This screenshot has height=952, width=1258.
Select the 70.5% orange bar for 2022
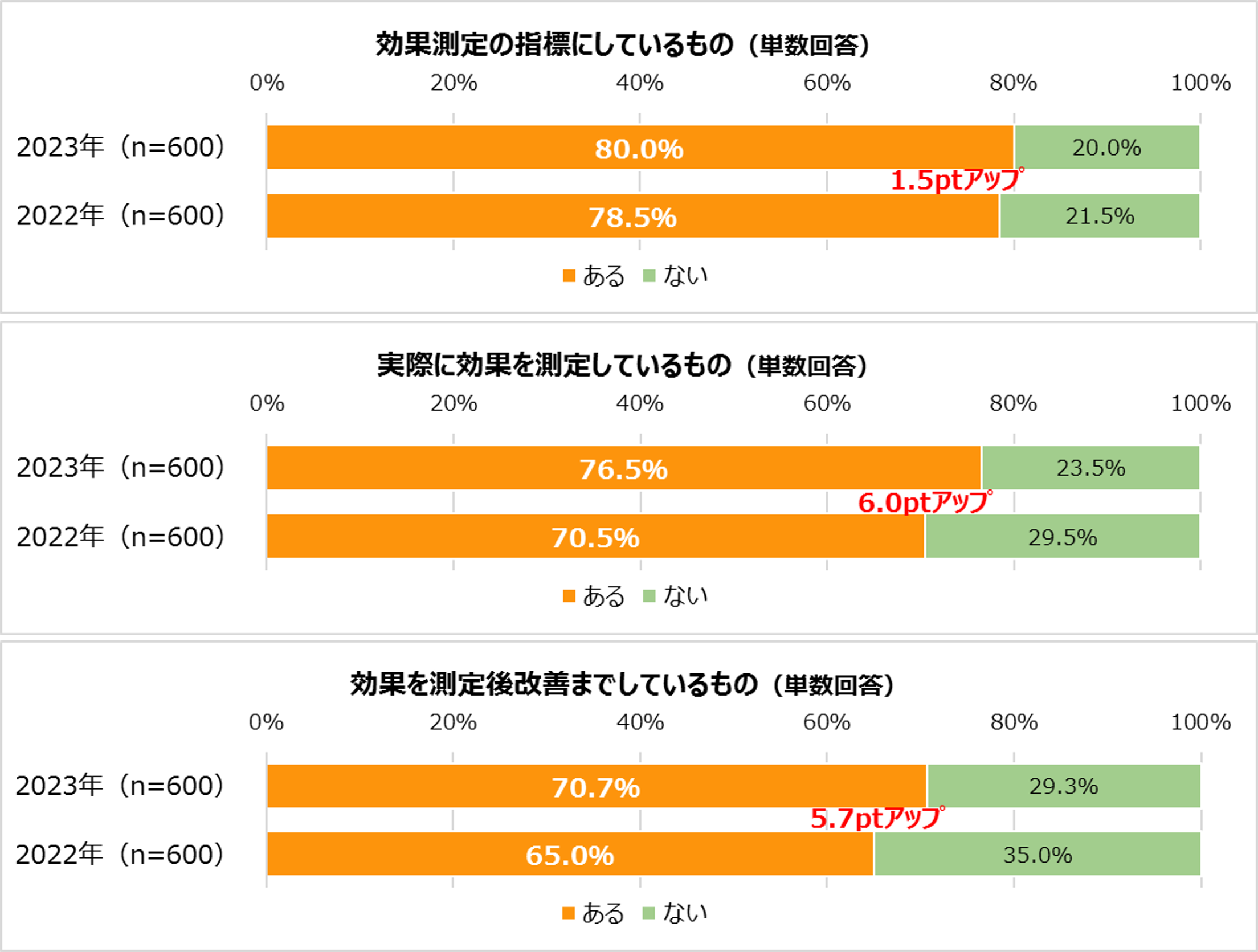point(595,537)
